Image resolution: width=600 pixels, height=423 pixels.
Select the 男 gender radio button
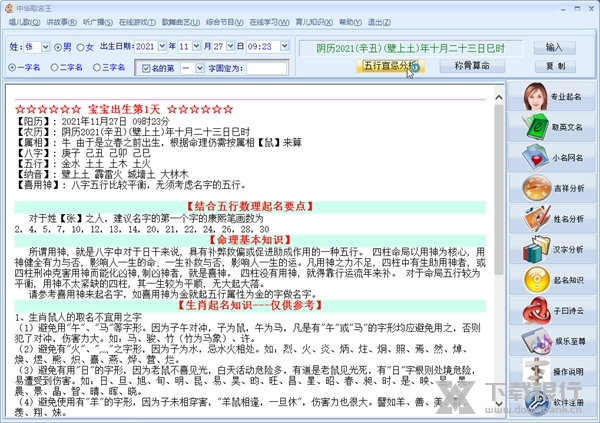pos(58,47)
